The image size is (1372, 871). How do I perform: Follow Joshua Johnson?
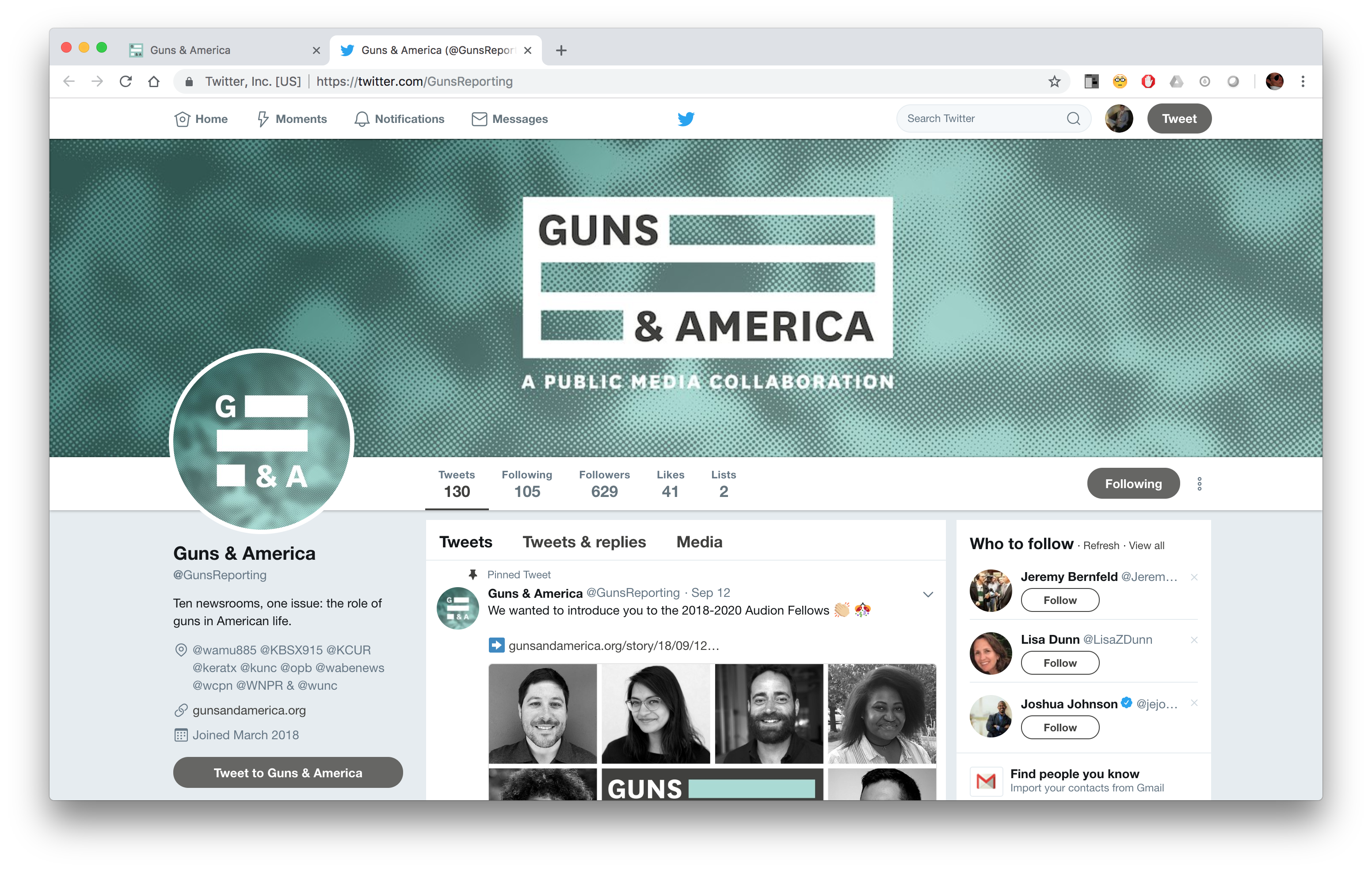coord(1060,727)
